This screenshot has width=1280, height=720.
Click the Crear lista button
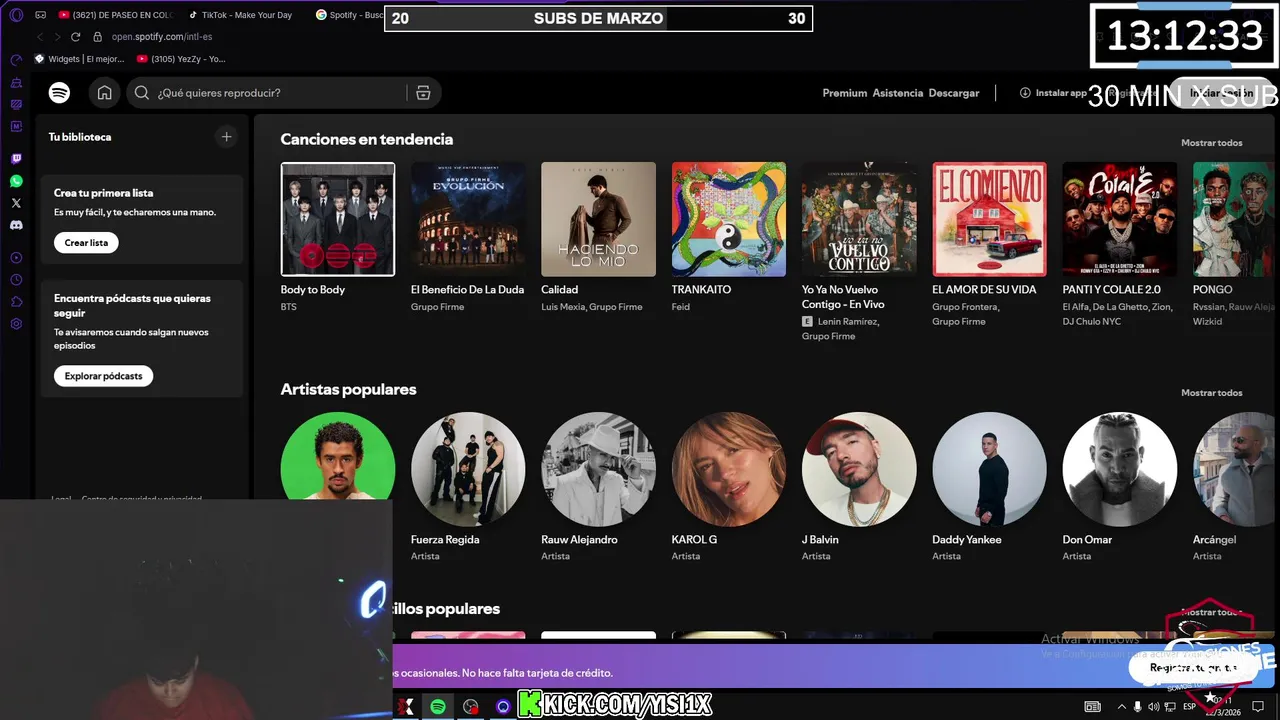coord(86,243)
